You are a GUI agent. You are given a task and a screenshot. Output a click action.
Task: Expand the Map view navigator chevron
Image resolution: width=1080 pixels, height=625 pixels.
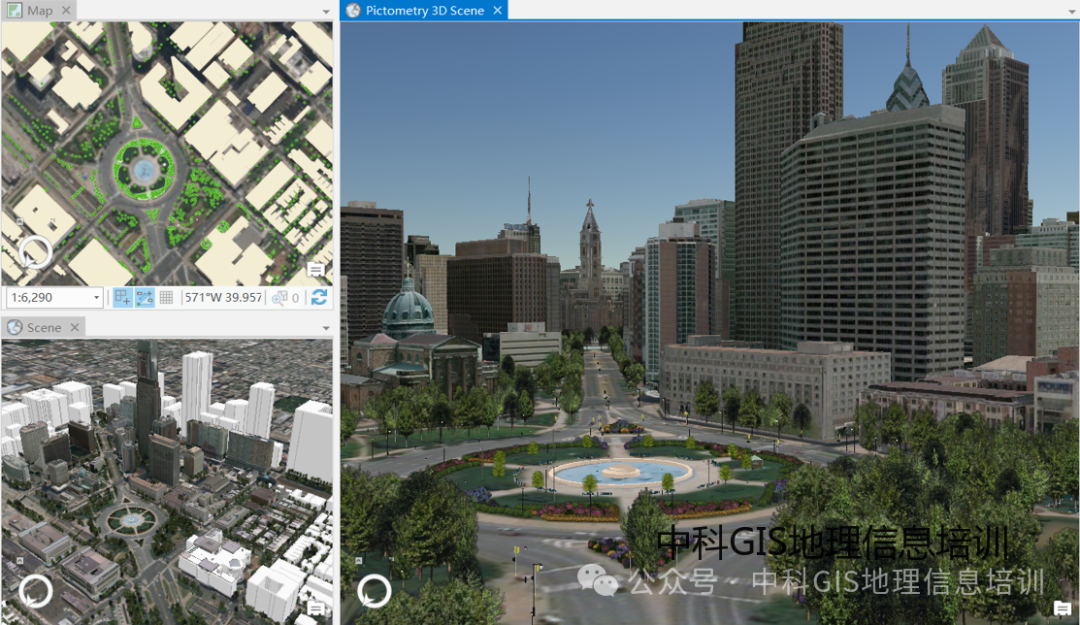coord(20,222)
